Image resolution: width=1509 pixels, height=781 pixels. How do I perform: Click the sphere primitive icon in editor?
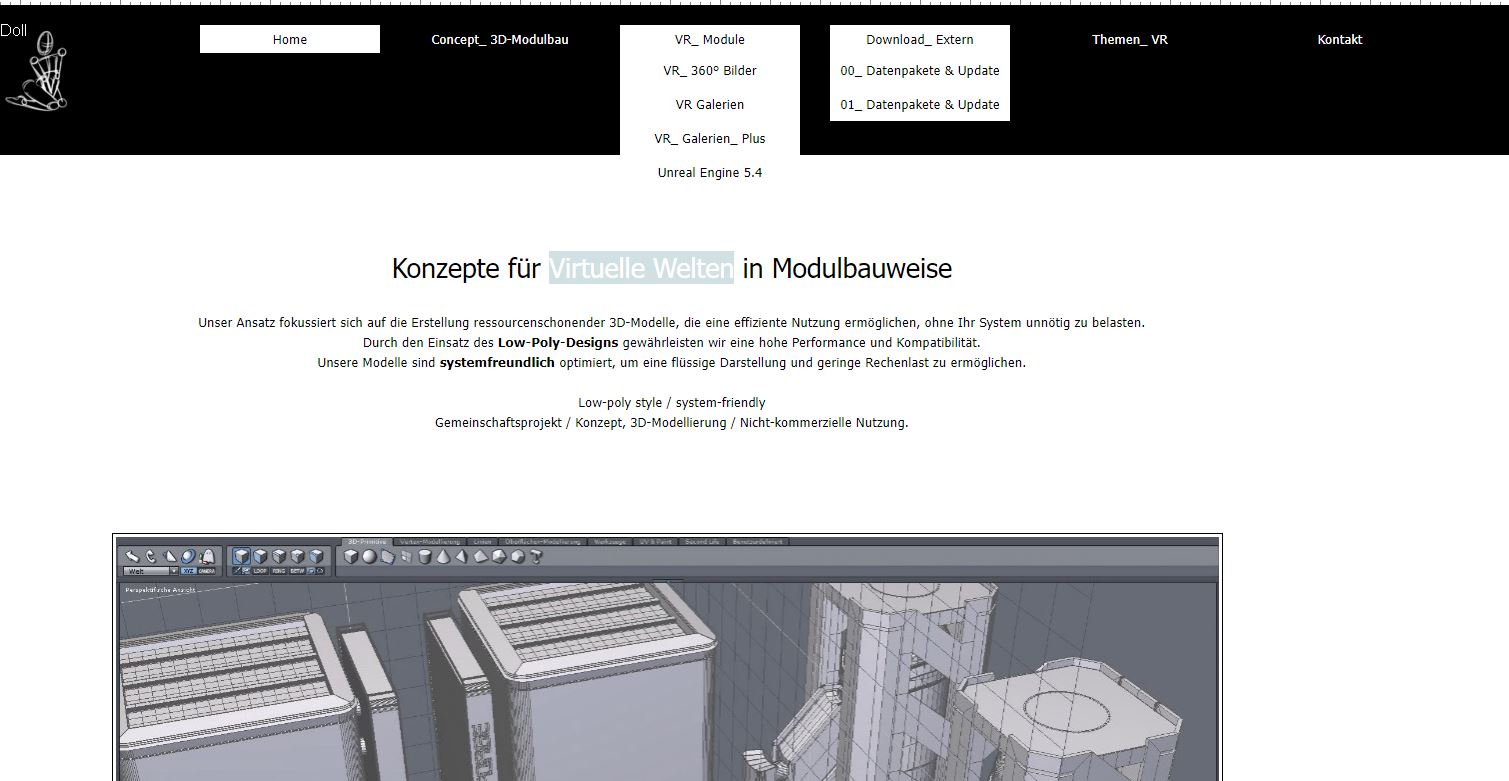point(369,556)
